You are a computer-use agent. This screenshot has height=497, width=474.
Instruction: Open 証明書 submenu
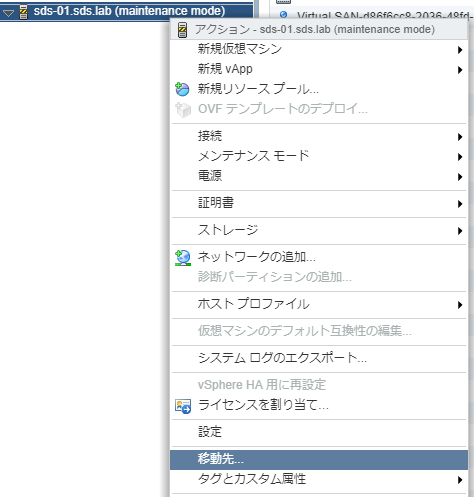[x=319, y=203]
